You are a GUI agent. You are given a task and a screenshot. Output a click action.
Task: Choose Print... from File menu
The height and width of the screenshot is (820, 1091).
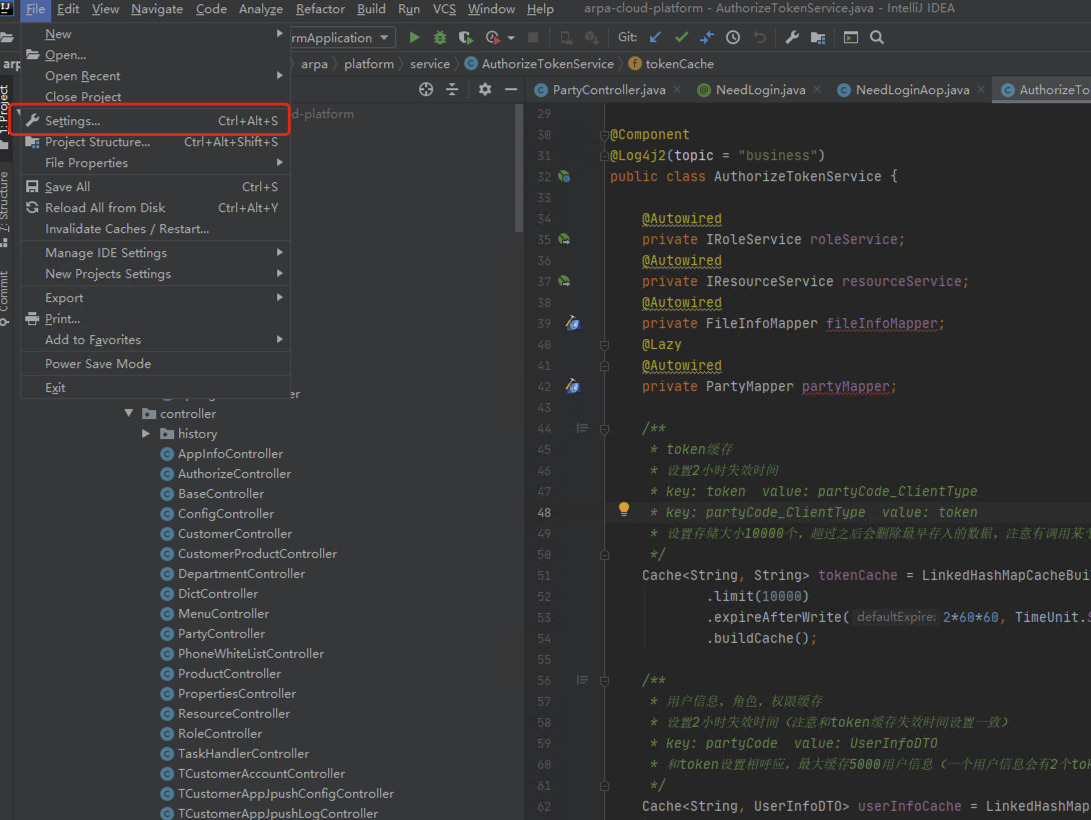coord(155,319)
